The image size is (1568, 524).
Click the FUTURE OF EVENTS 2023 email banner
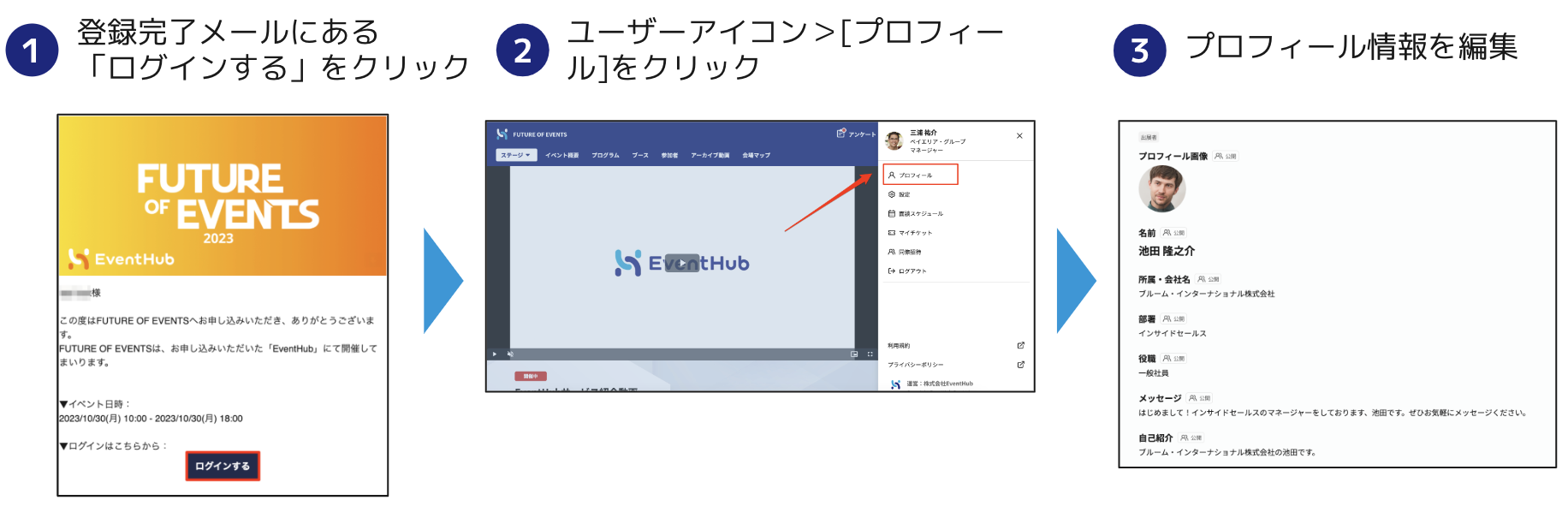[223, 195]
